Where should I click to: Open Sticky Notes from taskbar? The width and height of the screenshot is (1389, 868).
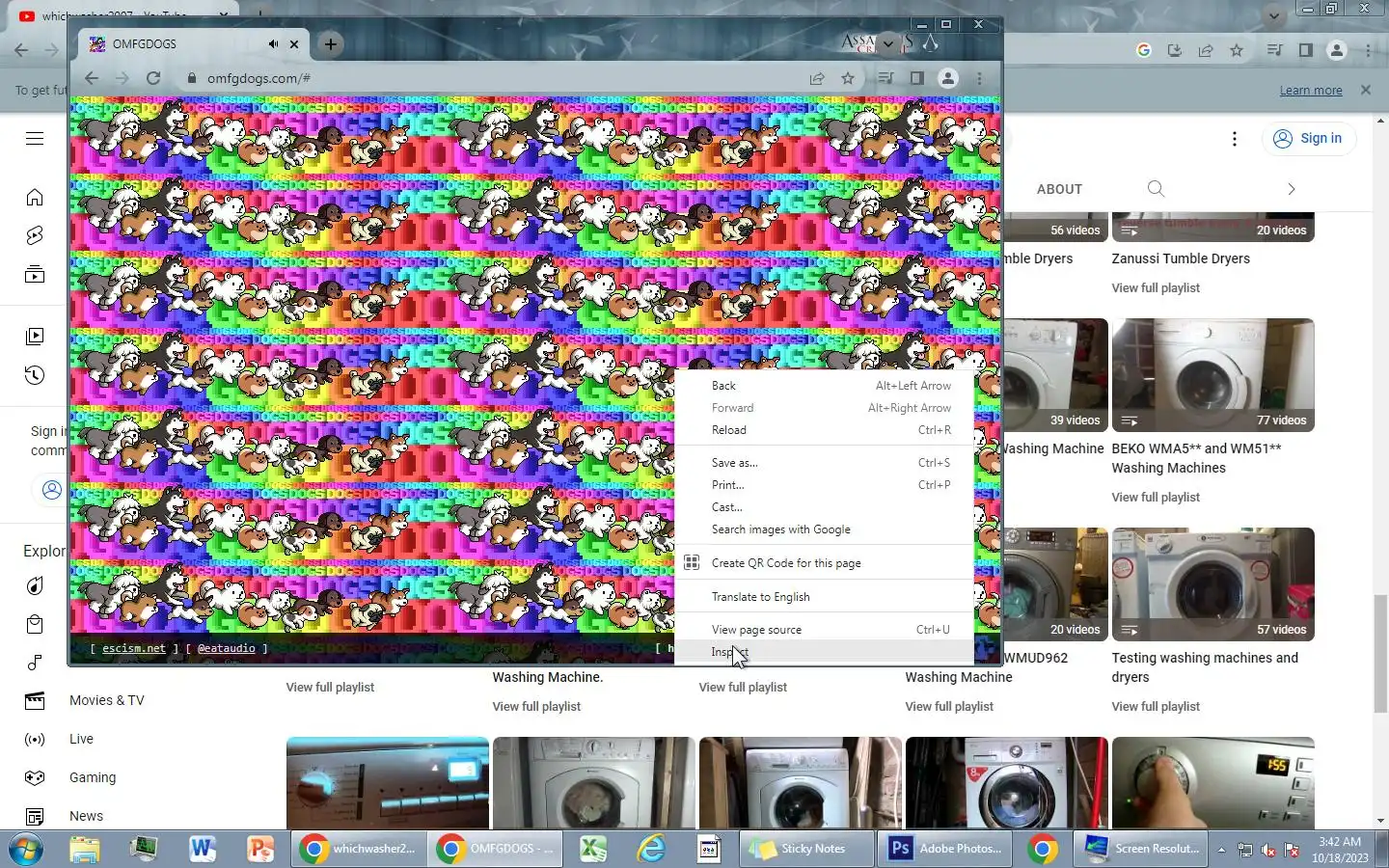point(808,849)
